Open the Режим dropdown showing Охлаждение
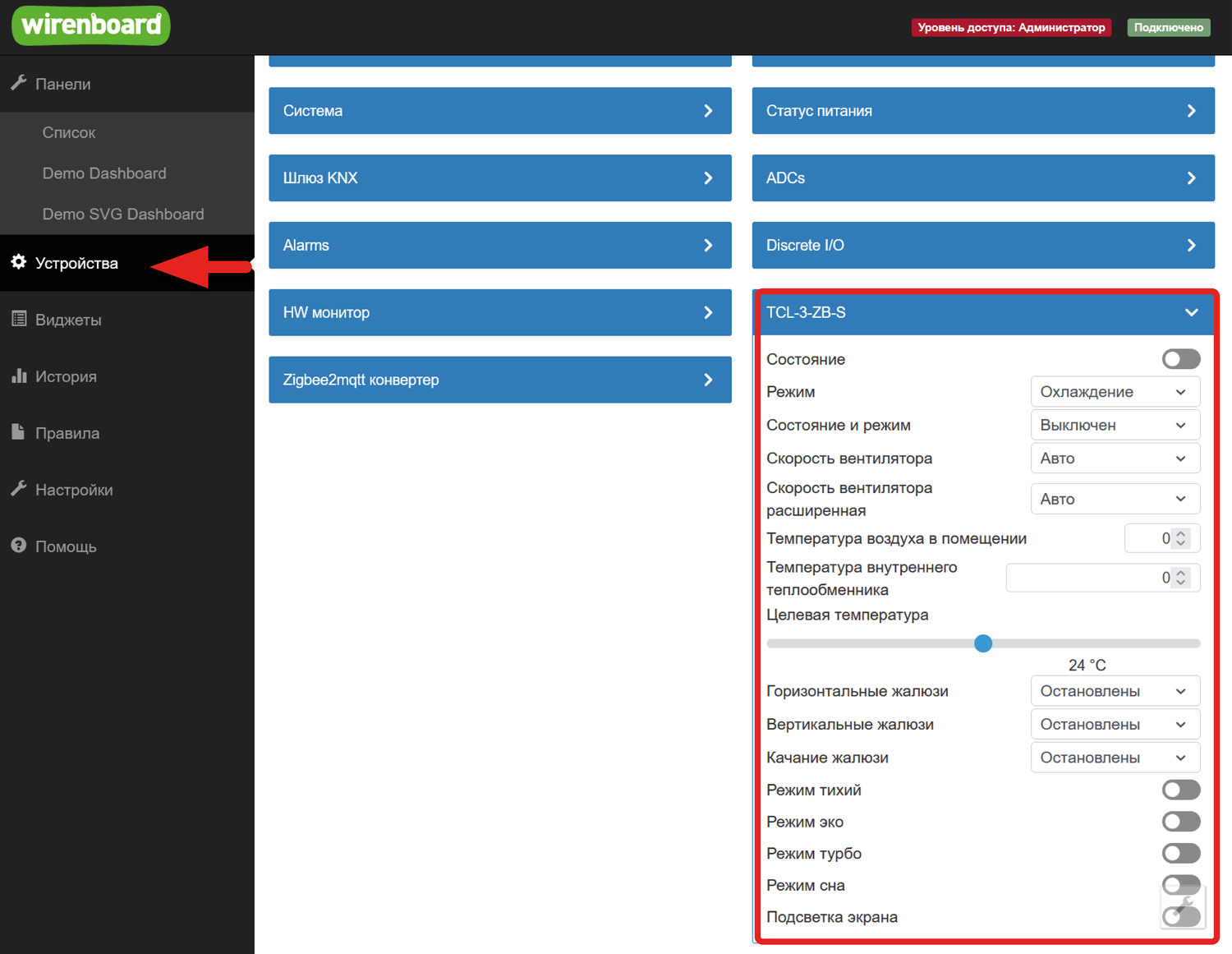 1115,392
